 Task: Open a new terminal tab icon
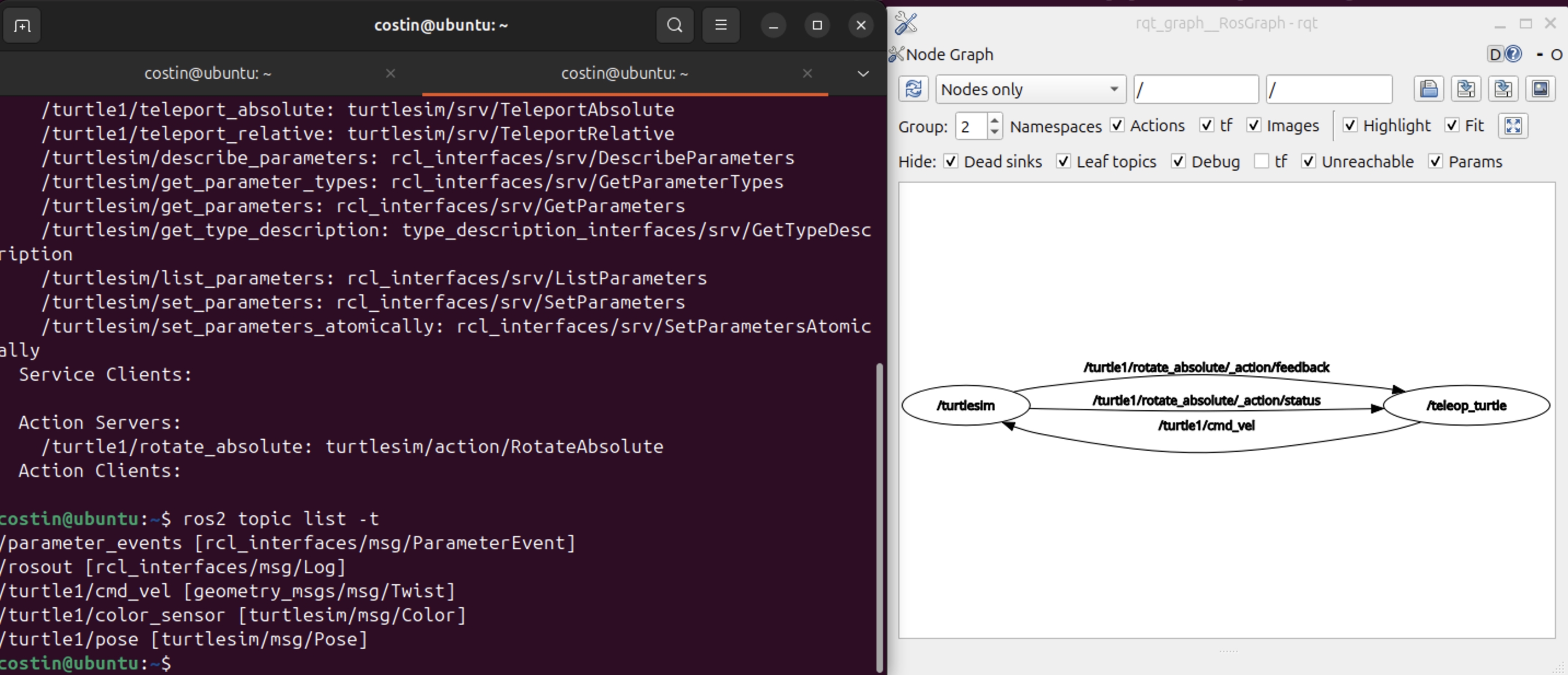[22, 25]
